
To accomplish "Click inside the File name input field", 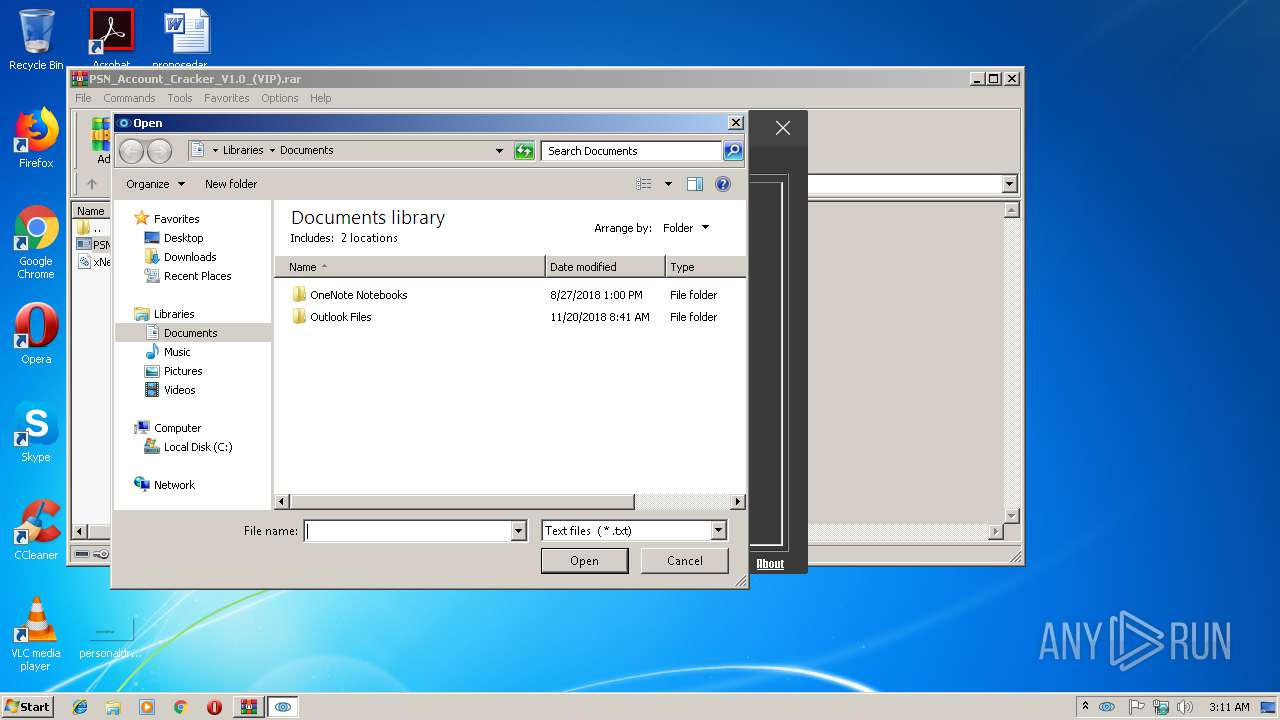I will tap(407, 531).
